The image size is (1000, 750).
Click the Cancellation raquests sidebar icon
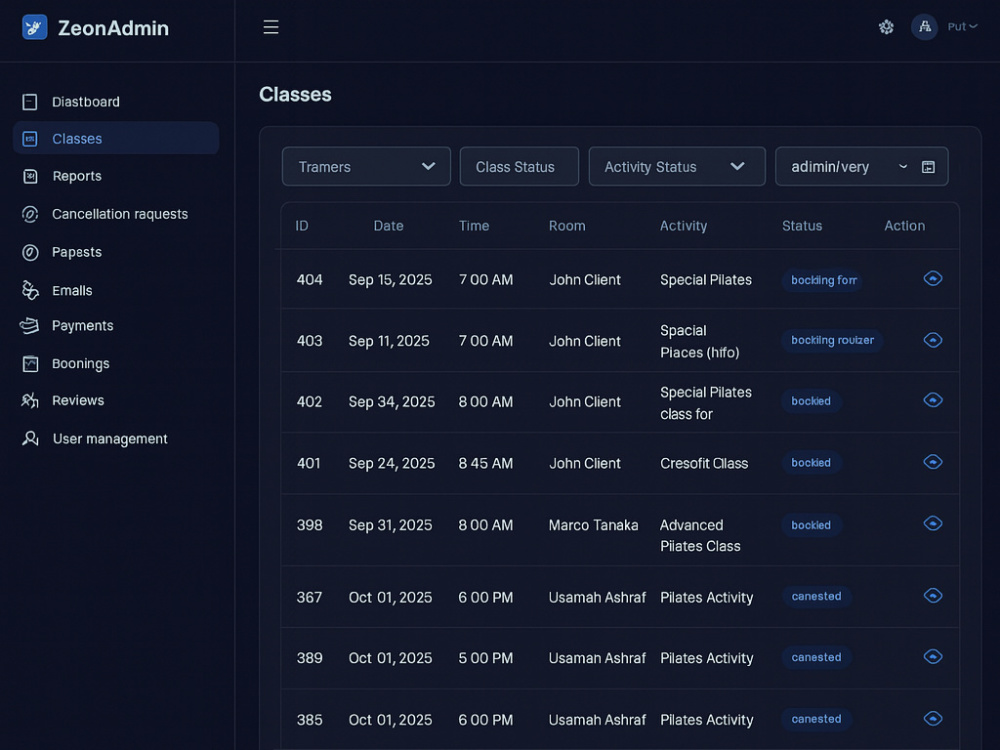point(30,214)
